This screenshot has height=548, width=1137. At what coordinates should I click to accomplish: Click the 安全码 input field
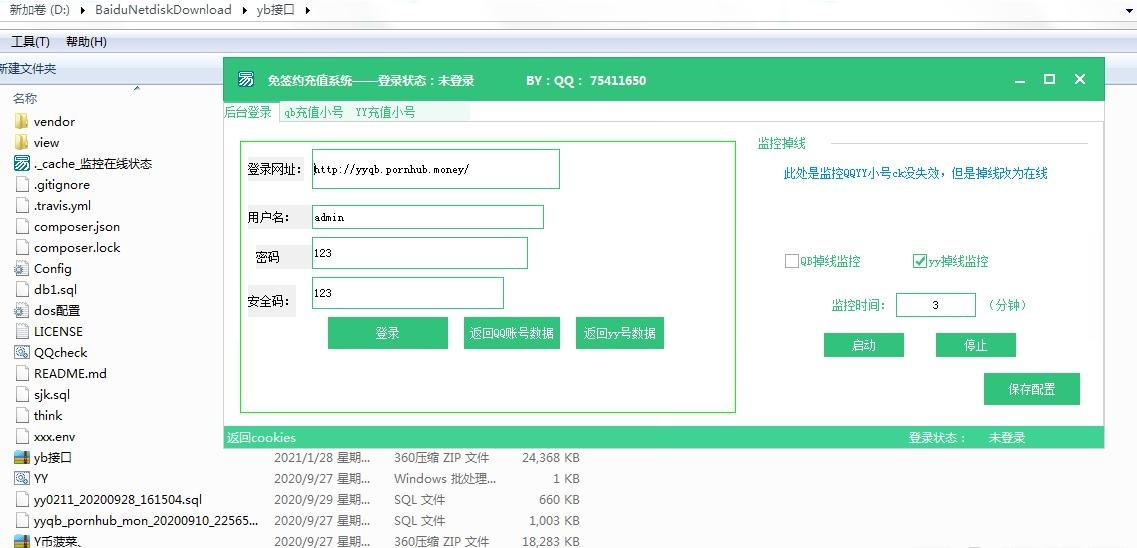point(408,293)
